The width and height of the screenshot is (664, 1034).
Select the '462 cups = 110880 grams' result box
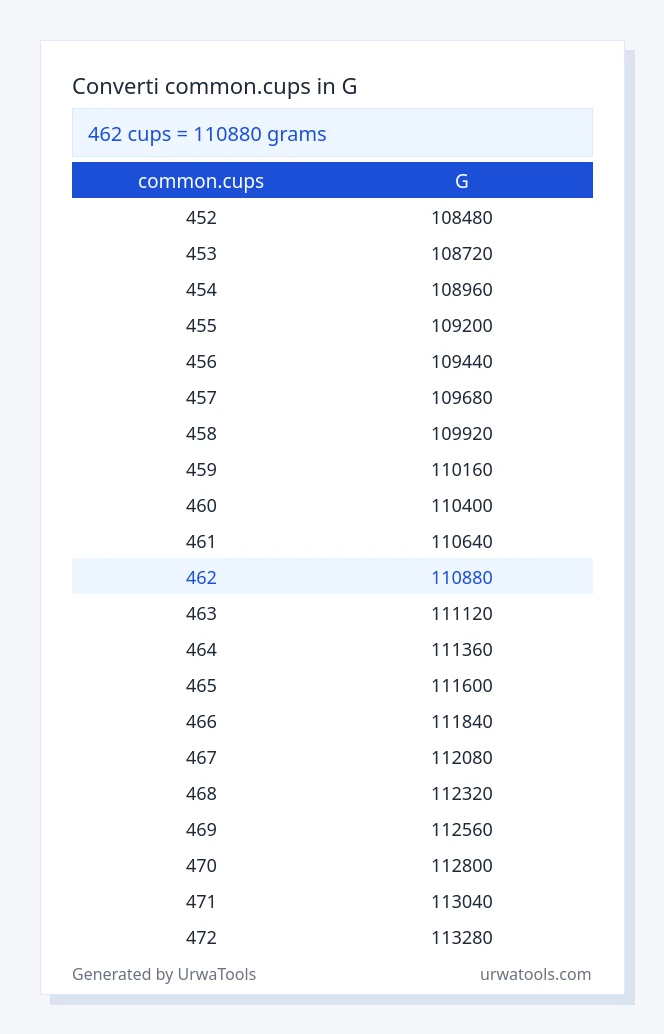pos(332,133)
